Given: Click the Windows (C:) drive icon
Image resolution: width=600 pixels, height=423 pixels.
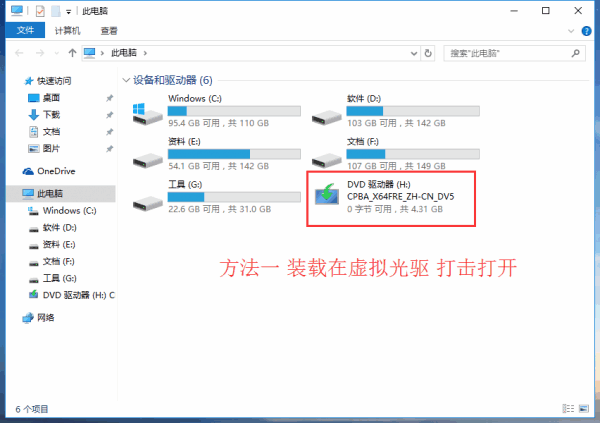Looking at the screenshot, I should pyautogui.click(x=147, y=114).
